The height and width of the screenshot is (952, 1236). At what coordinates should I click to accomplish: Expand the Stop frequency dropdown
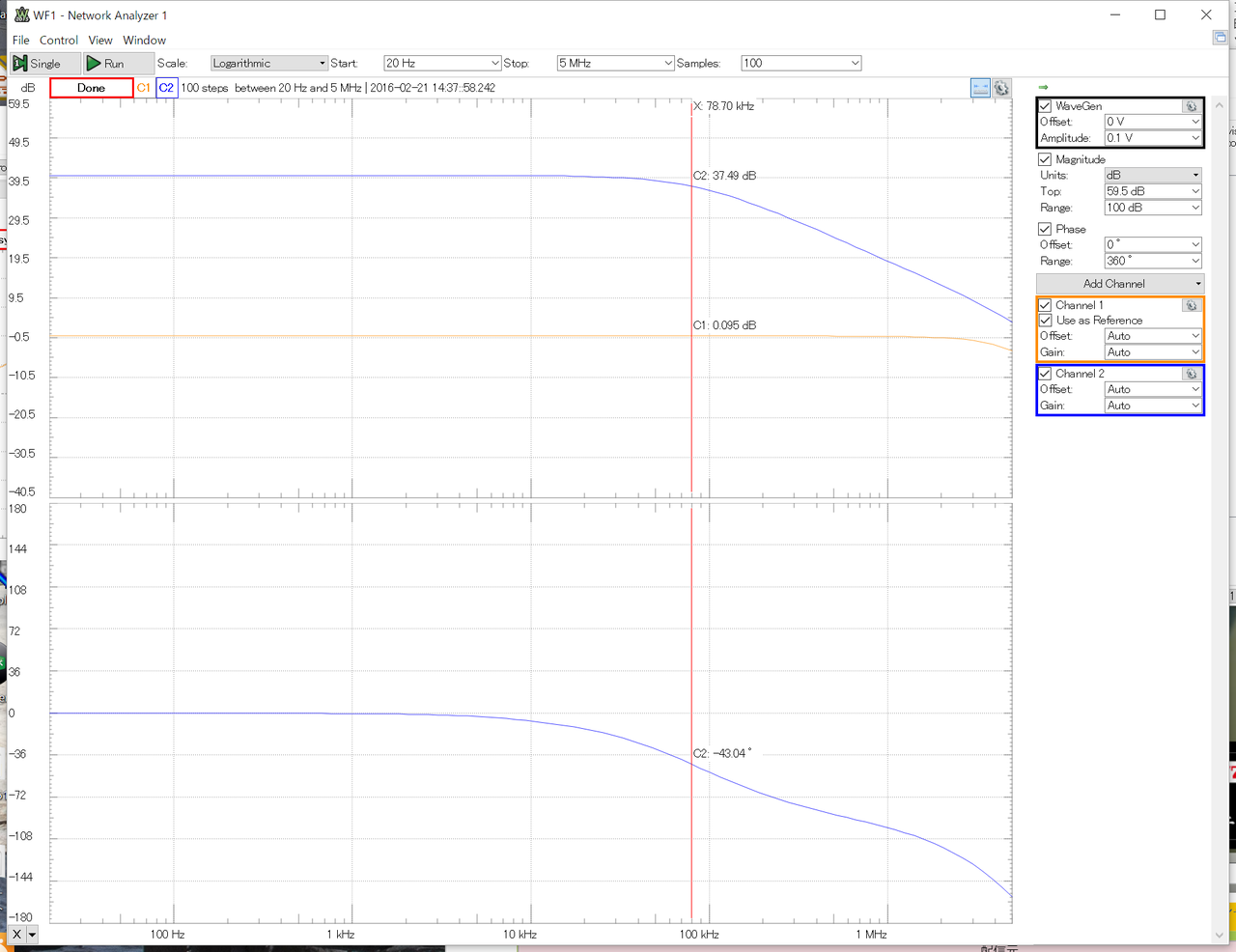667,64
